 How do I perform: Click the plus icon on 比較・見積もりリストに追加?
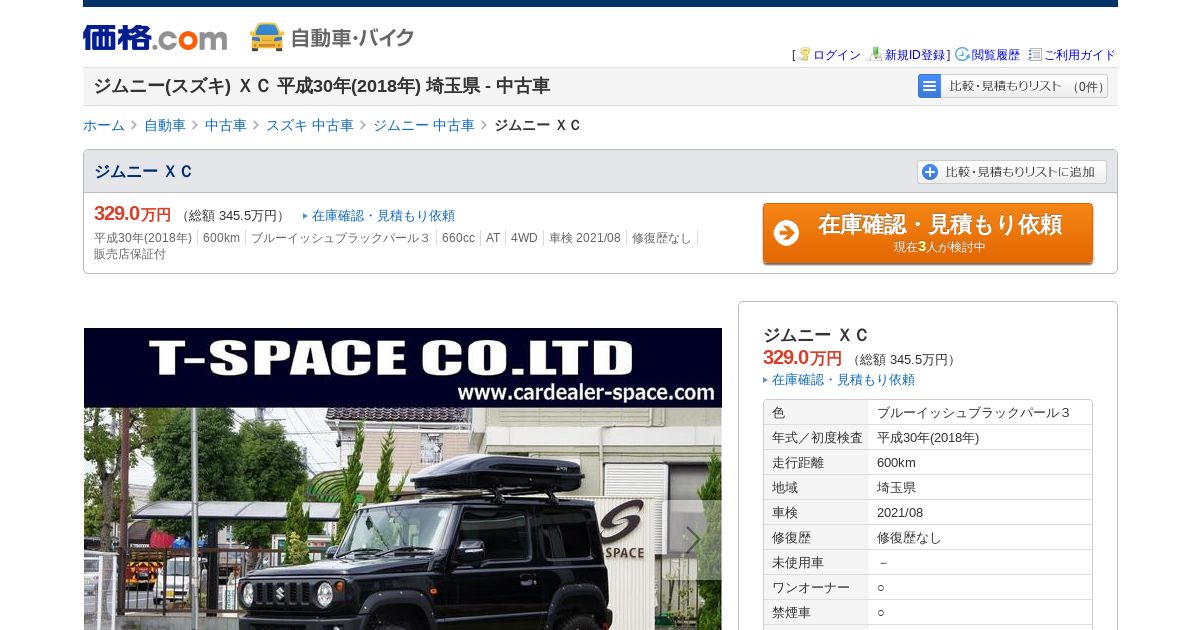930,172
